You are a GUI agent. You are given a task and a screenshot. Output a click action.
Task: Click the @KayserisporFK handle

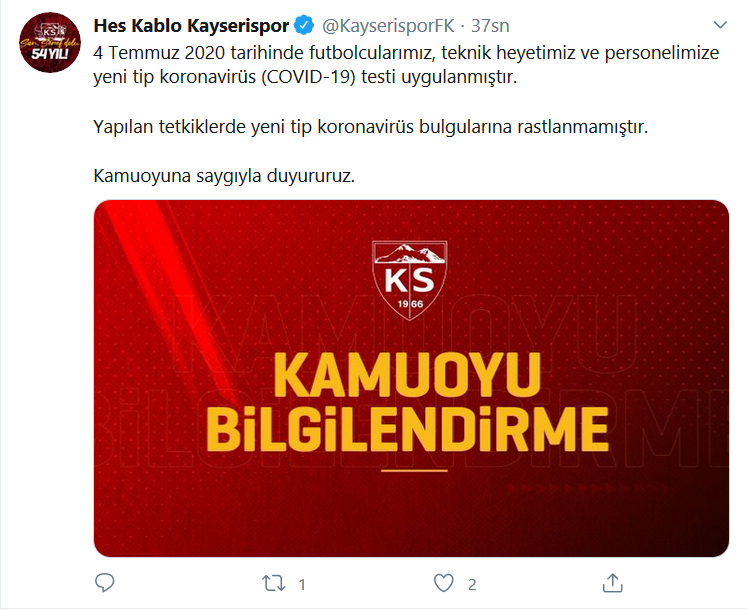388,26
